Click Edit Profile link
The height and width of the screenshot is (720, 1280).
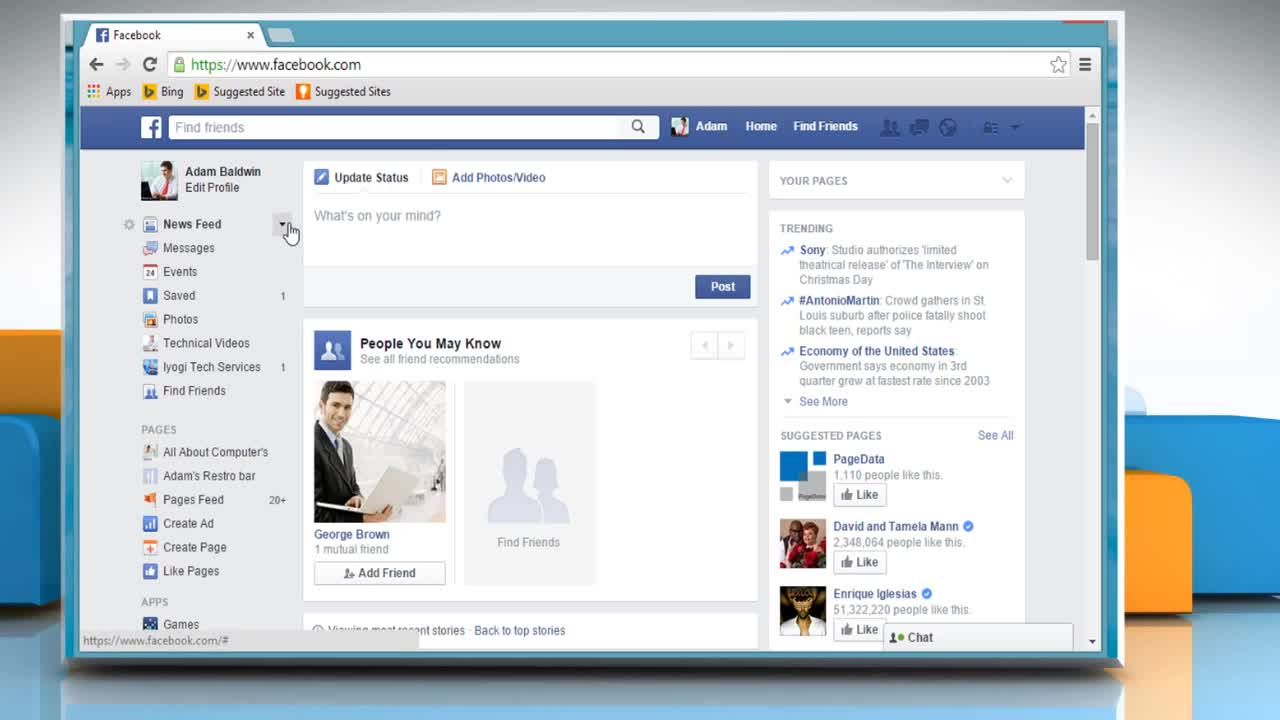coord(212,188)
